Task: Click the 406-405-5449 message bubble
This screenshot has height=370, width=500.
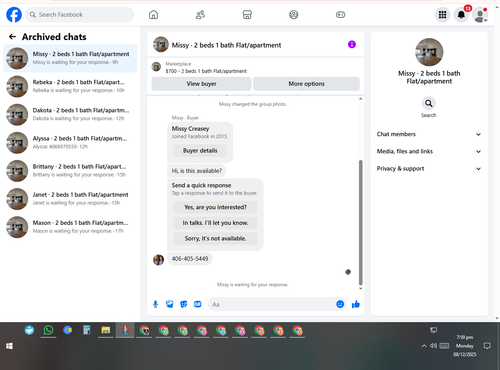Action: (x=190, y=259)
